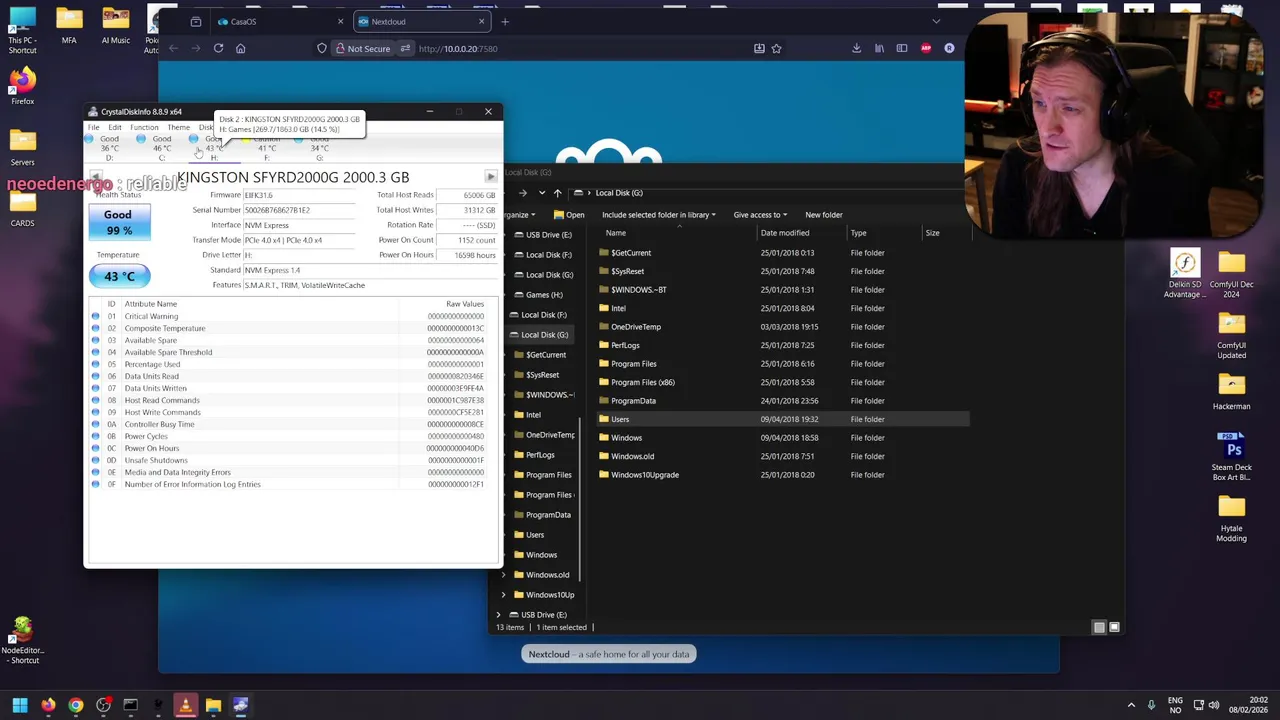The height and width of the screenshot is (720, 1280).
Task: Open the Function menu in CrystalDiskInfo
Action: pos(144,128)
